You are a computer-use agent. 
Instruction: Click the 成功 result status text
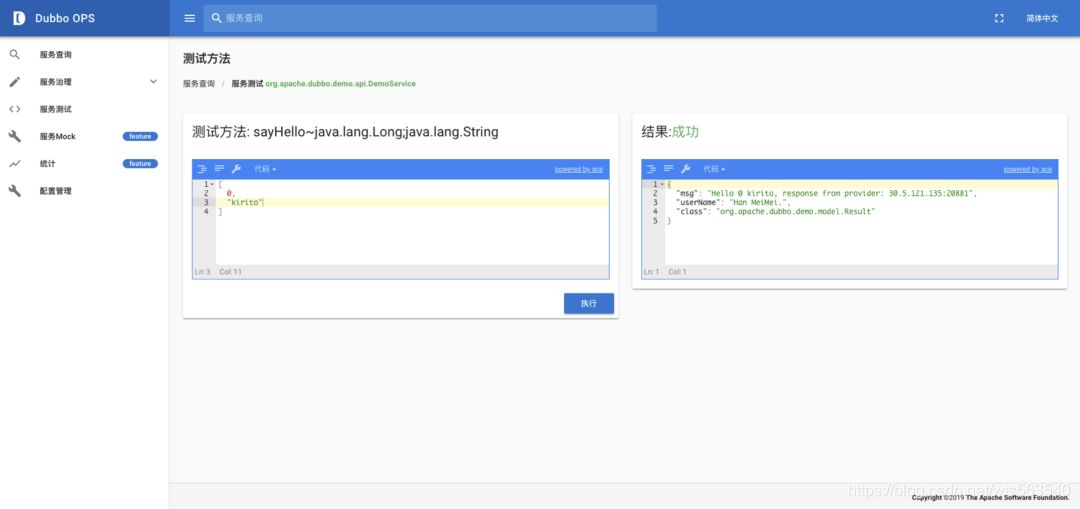(x=685, y=132)
